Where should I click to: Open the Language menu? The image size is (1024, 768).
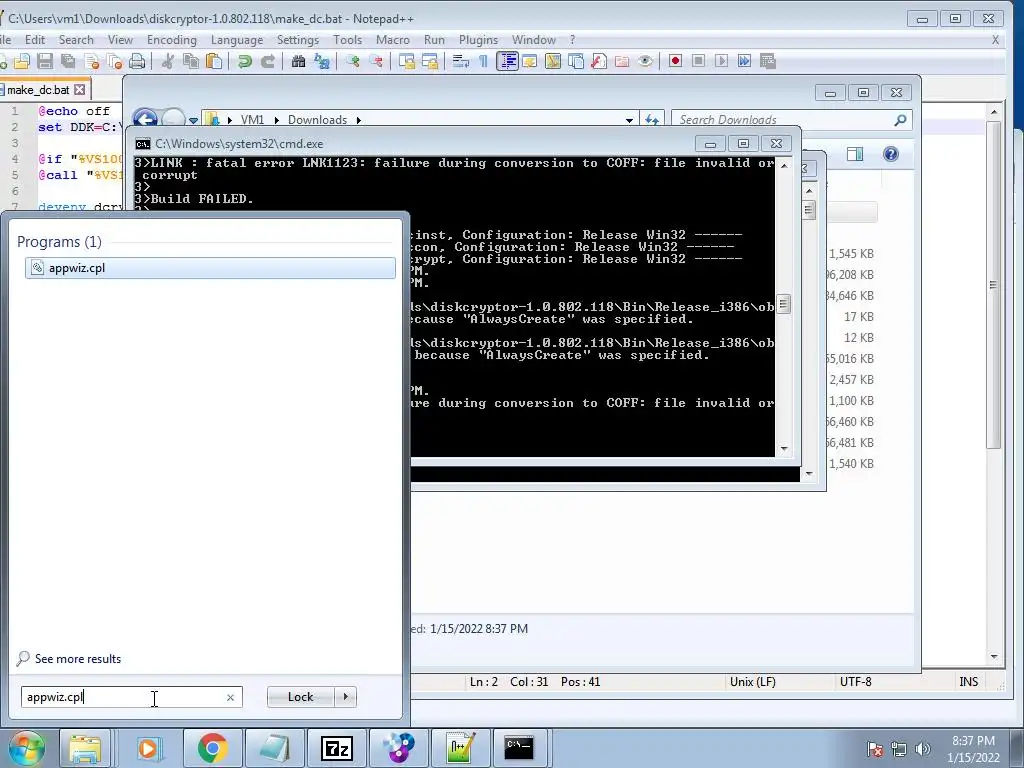coord(236,40)
